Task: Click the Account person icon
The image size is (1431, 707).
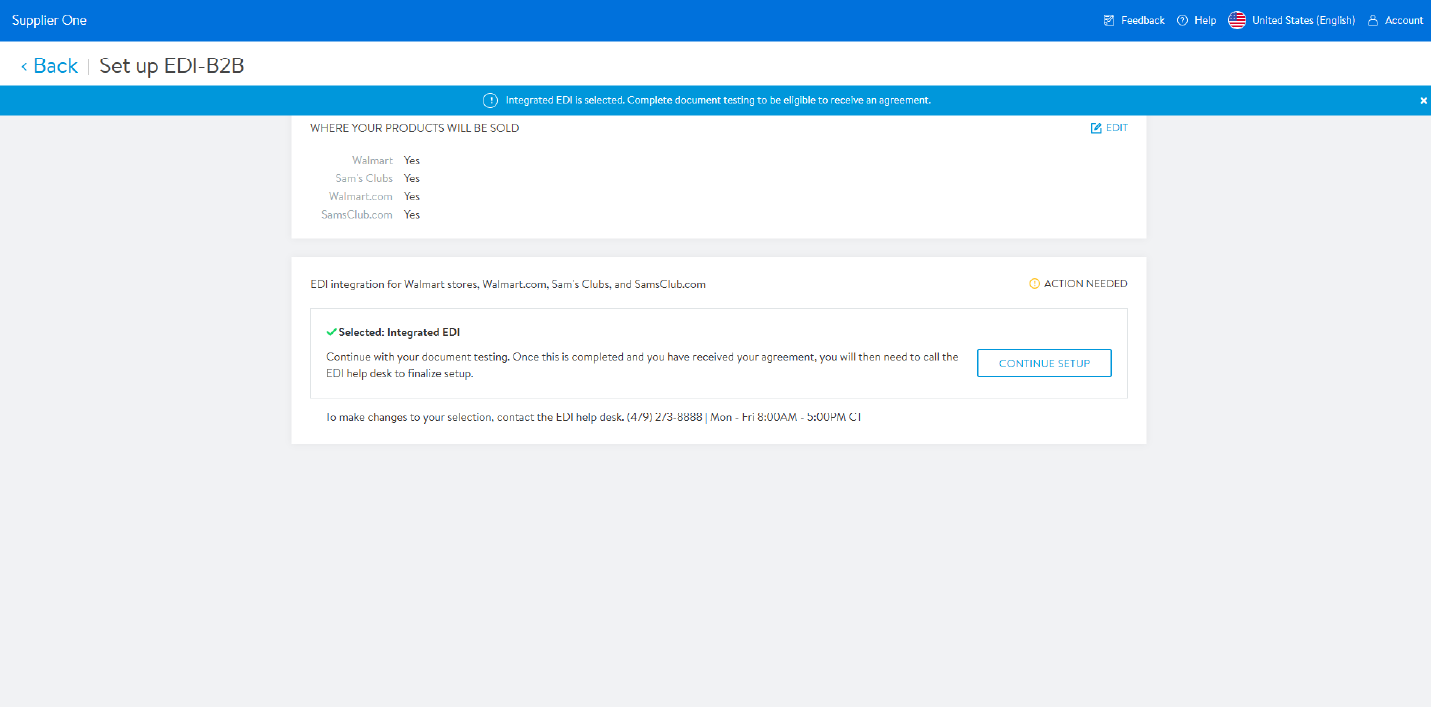Action: (1373, 20)
